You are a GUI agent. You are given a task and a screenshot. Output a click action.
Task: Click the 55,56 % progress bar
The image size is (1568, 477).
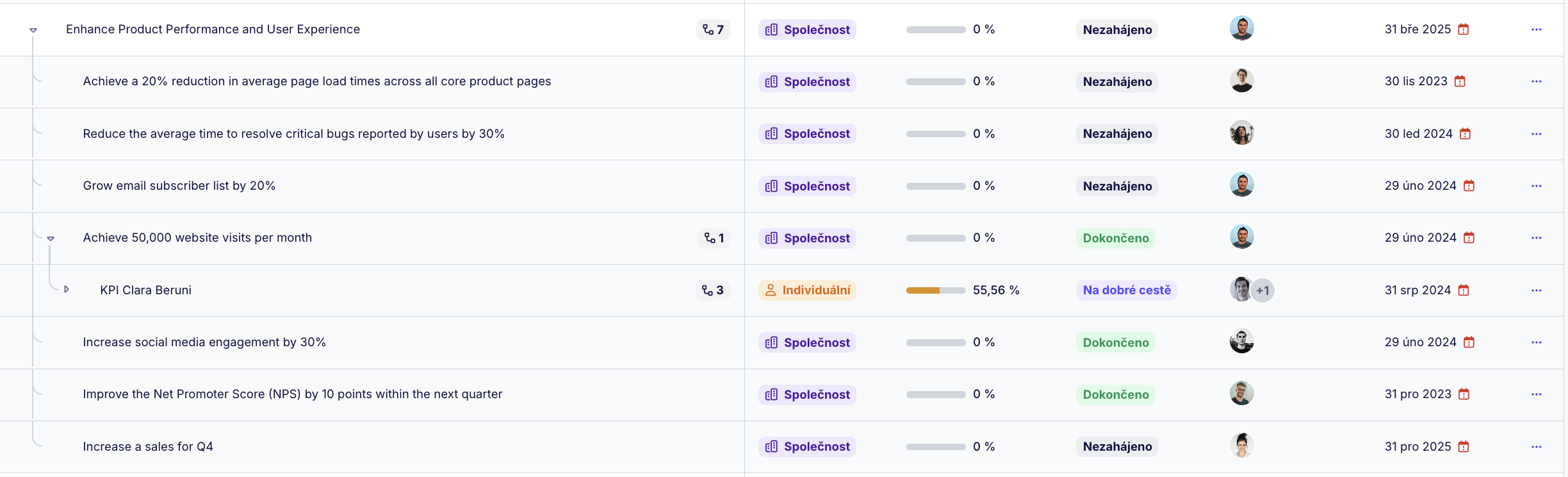(x=936, y=290)
